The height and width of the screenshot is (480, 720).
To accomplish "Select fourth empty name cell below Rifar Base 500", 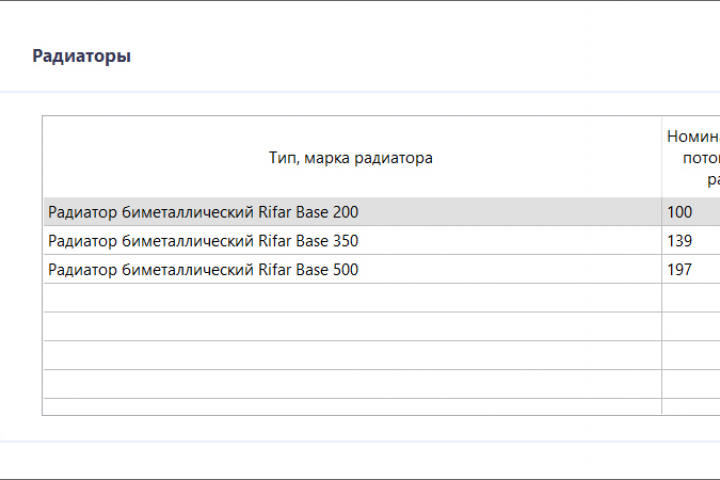I will [x=353, y=384].
